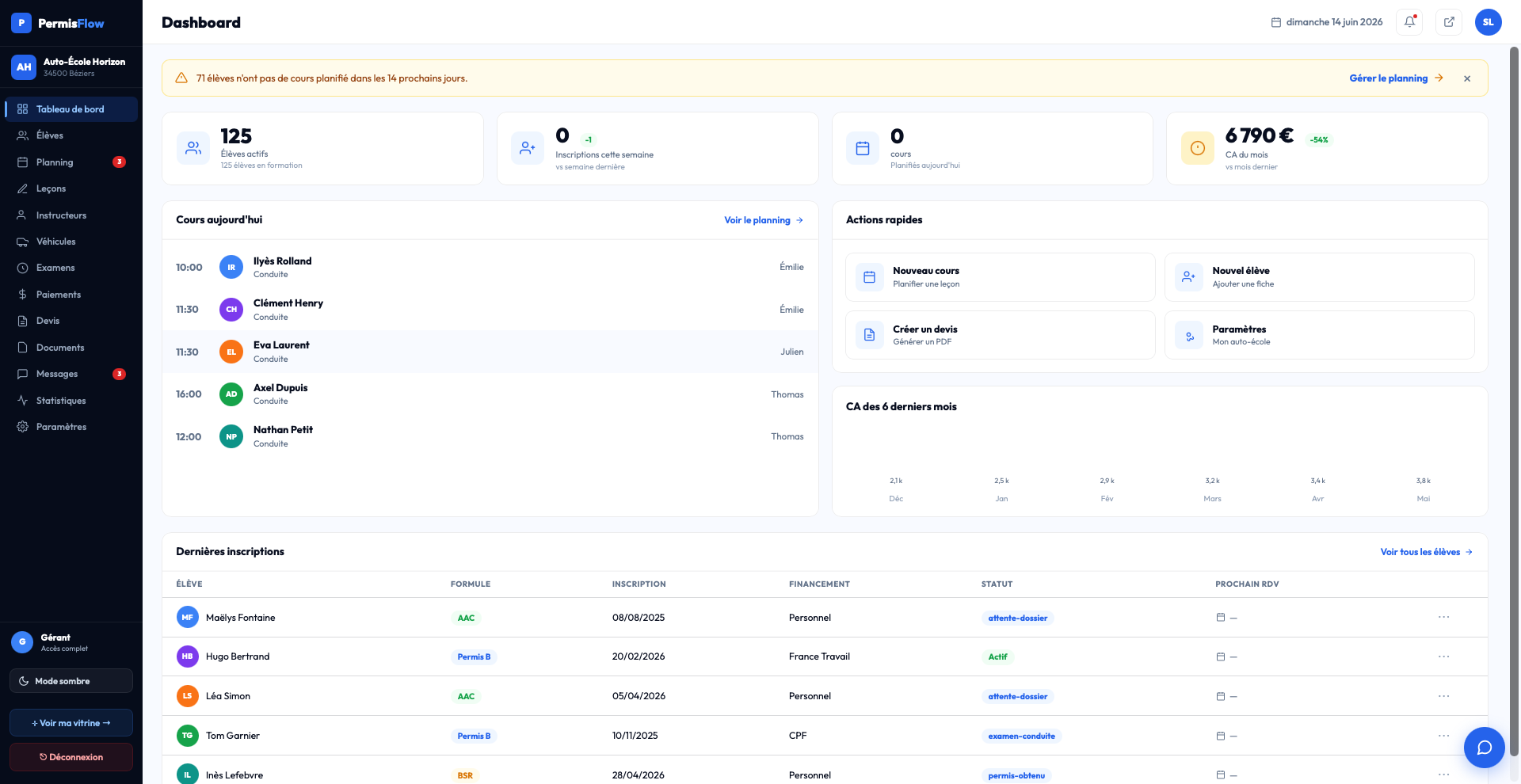Click the Déconnexion button
Screen dimensions: 1521x784
tap(71, 757)
